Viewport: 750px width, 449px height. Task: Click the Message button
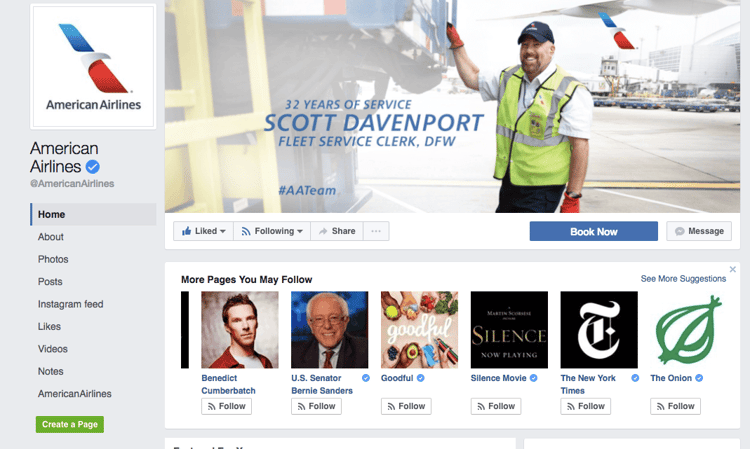(x=699, y=231)
